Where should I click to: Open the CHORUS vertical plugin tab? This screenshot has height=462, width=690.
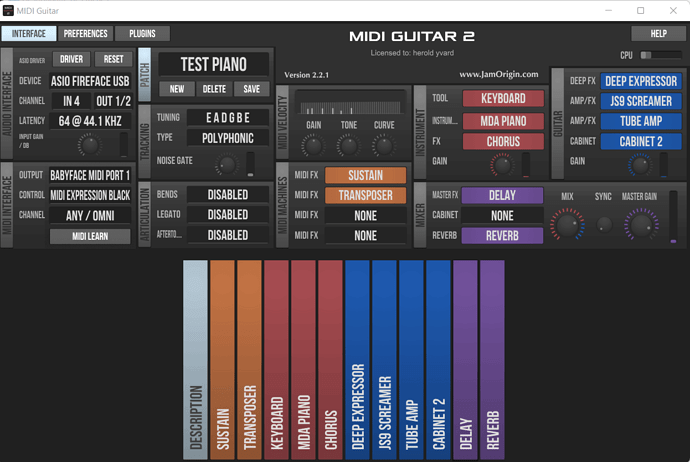pos(330,360)
